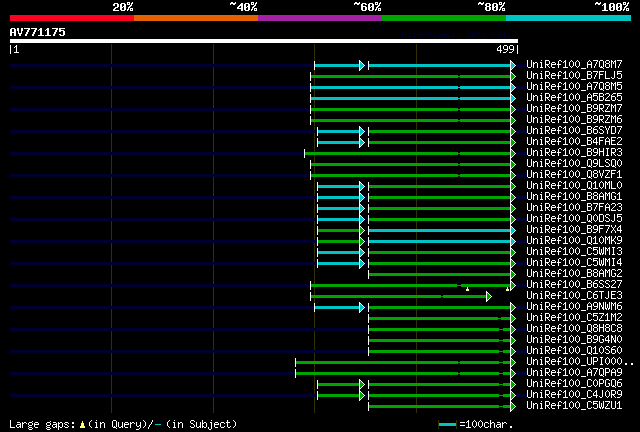Open the UniRef100_B8AMG1 label
Viewport: 640px width, 432px height.
click(574, 197)
